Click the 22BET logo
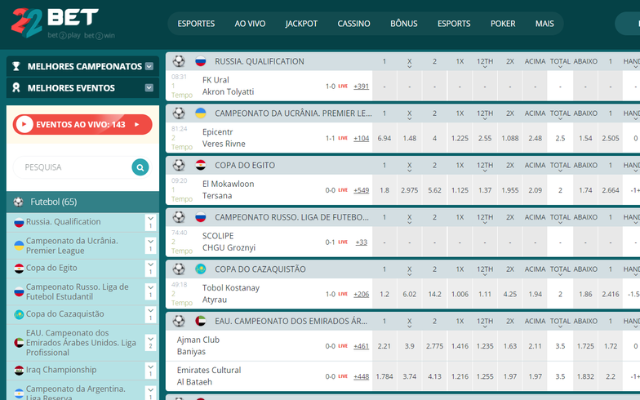Viewport: 640px width, 400px height. (62, 23)
